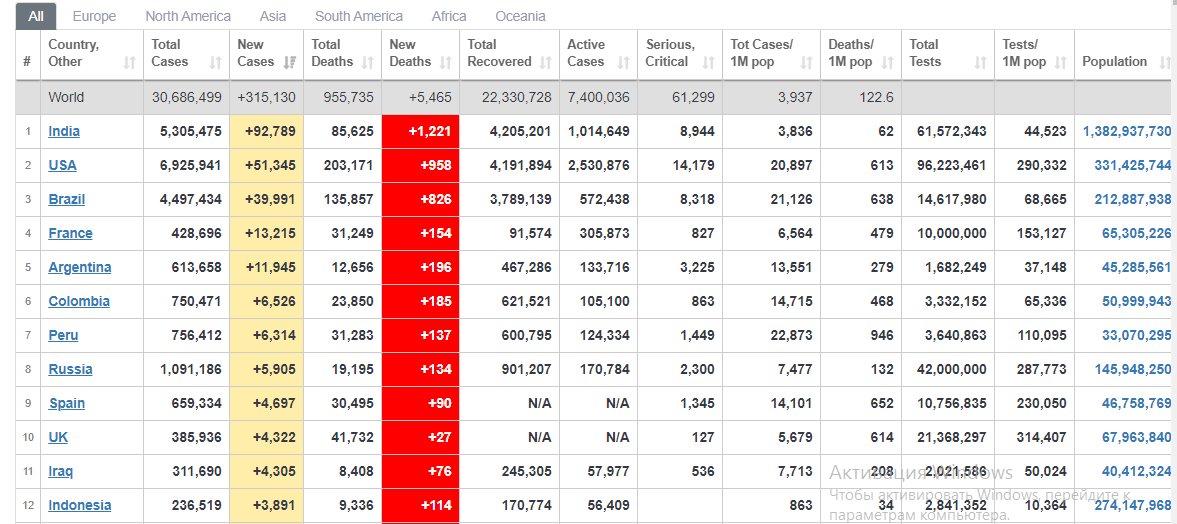Image resolution: width=1177 pixels, height=524 pixels.
Task: Open the North America tab
Action: point(188,16)
